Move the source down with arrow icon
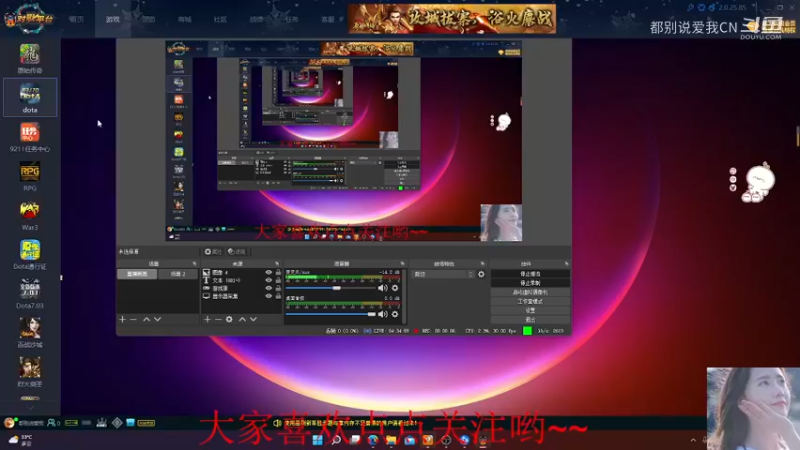 coord(254,319)
